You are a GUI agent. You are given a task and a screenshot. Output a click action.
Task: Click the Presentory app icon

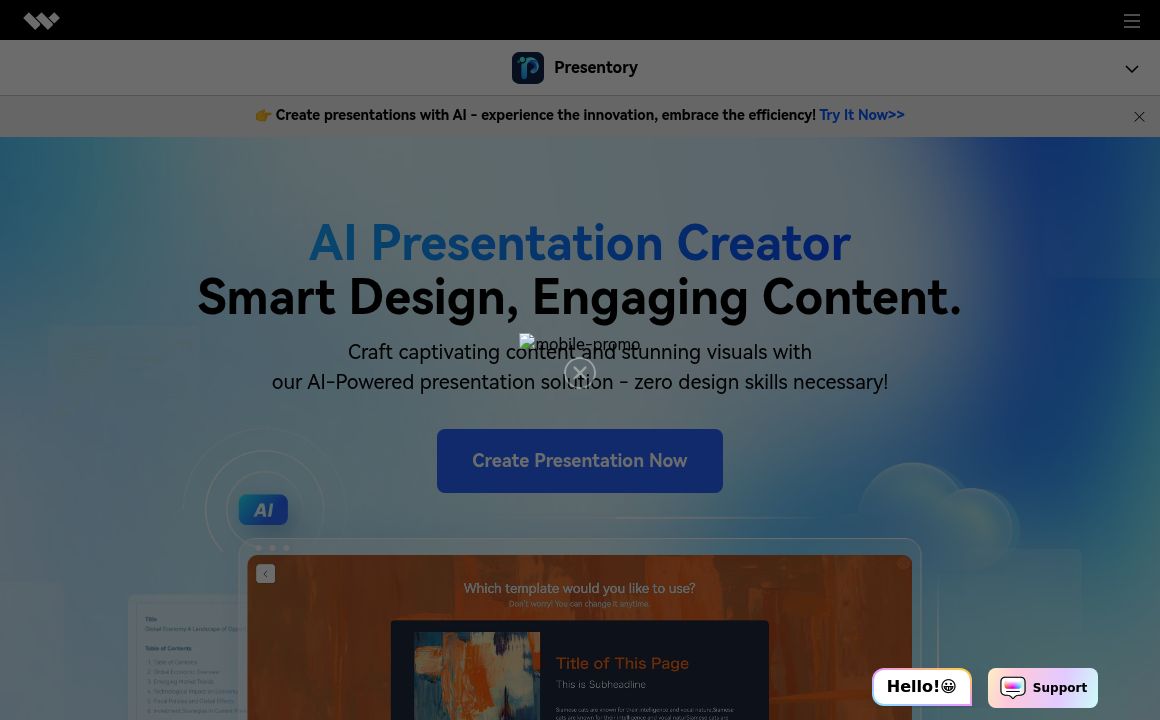pyautogui.click(x=528, y=68)
